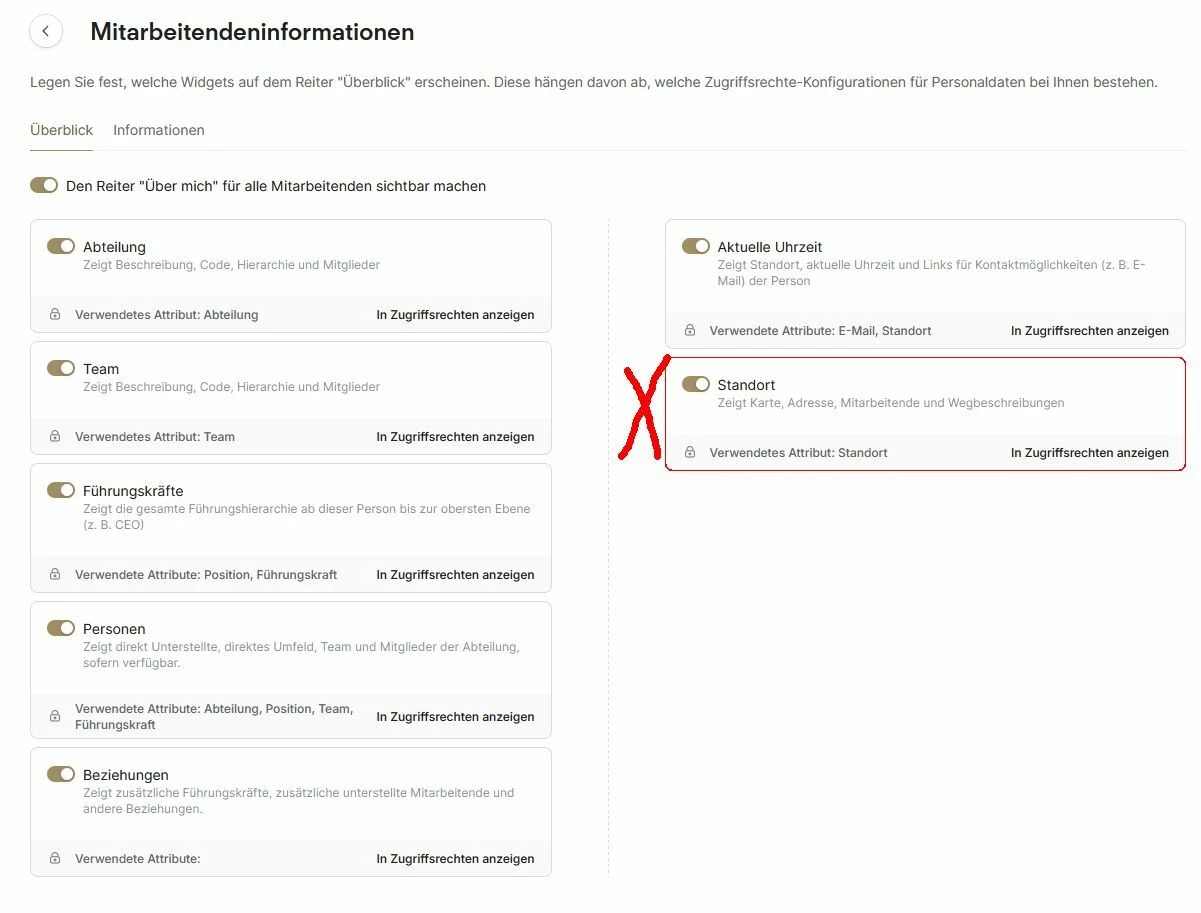This screenshot has height=913, width=1201.
Task: Click lock icon in Personen card
Action: [55, 717]
